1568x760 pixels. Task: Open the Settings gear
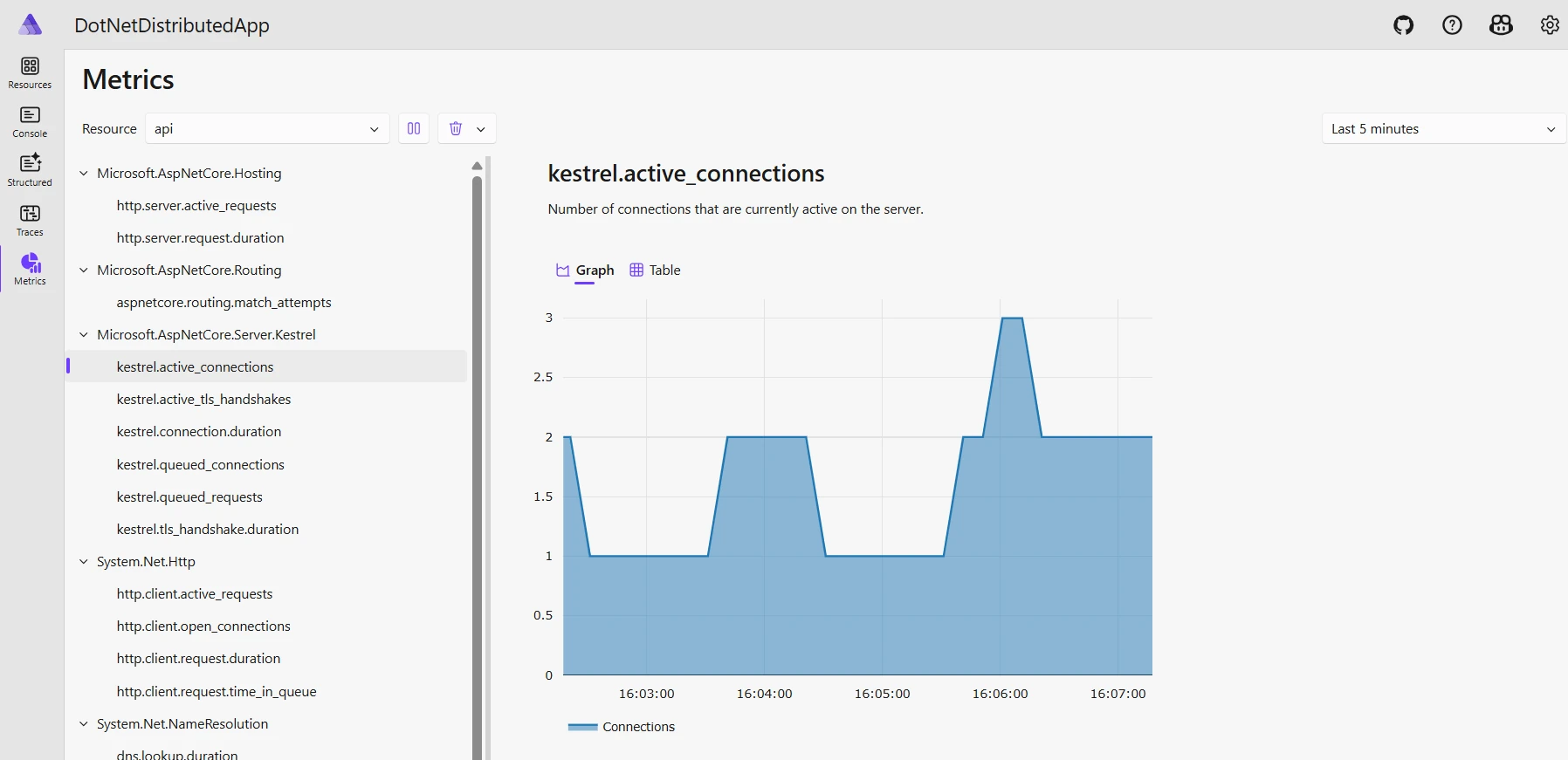point(1550,25)
